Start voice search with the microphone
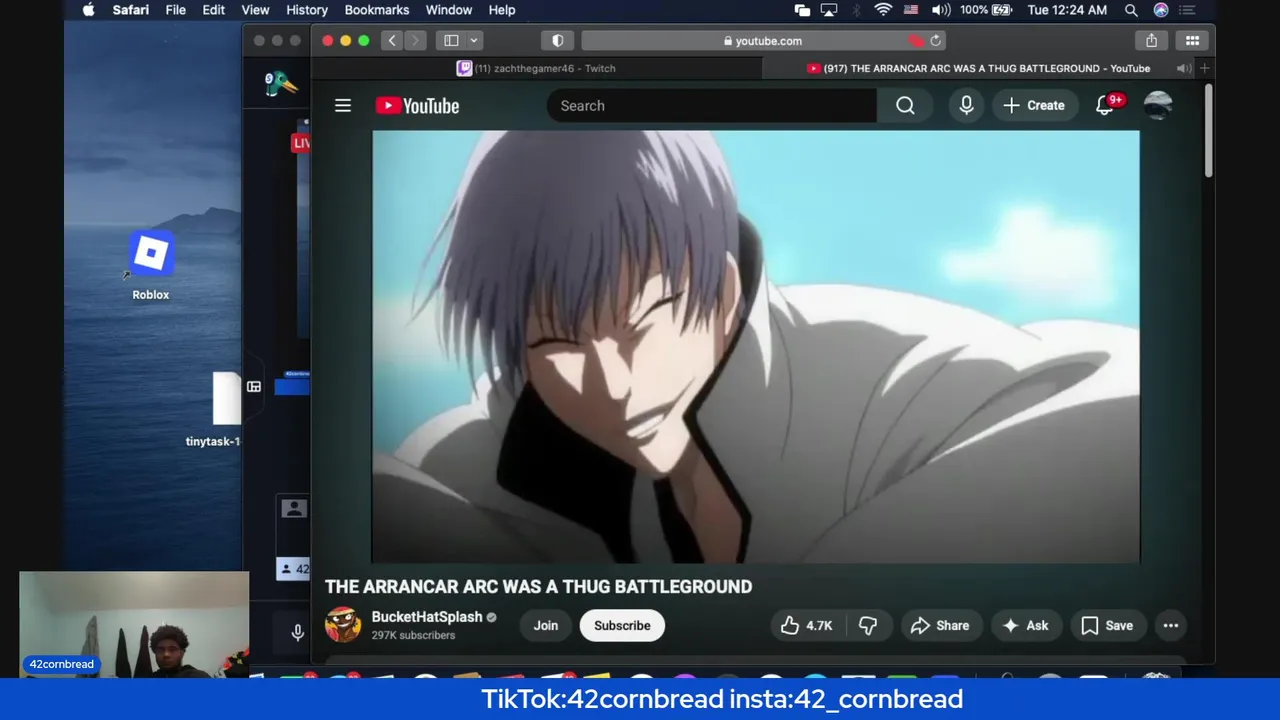 tap(966, 105)
